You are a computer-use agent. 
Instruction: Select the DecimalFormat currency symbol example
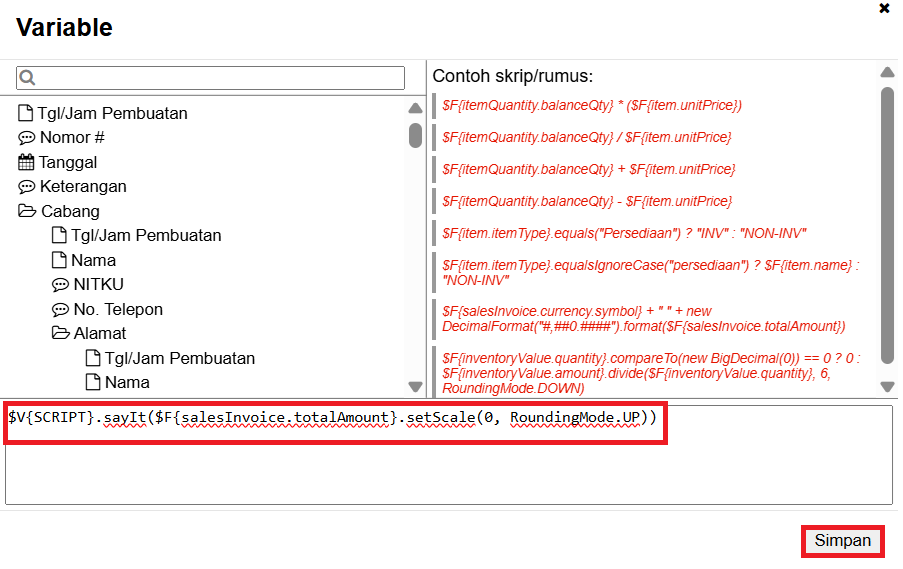click(x=644, y=319)
